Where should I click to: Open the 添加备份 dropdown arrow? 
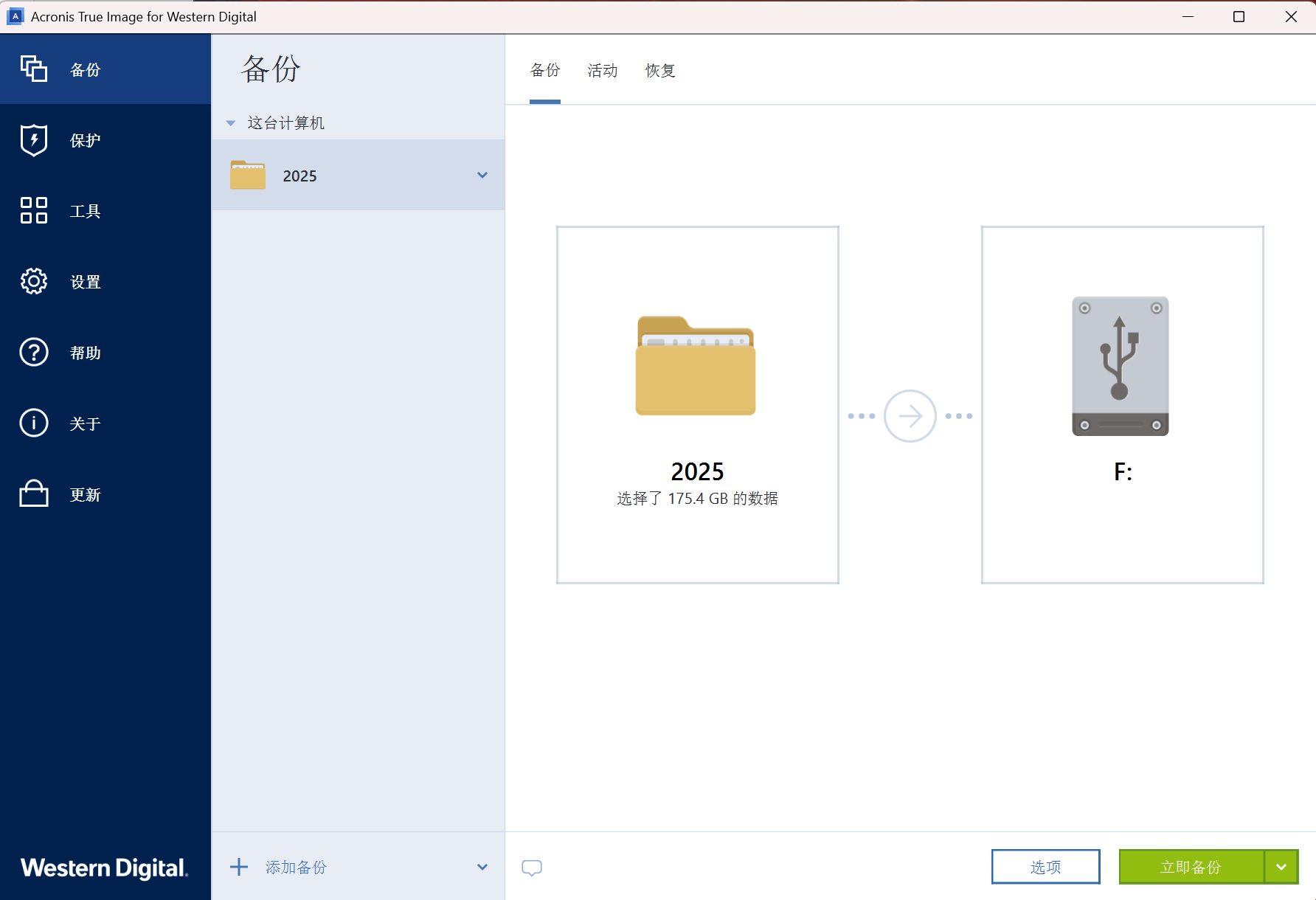(x=482, y=867)
